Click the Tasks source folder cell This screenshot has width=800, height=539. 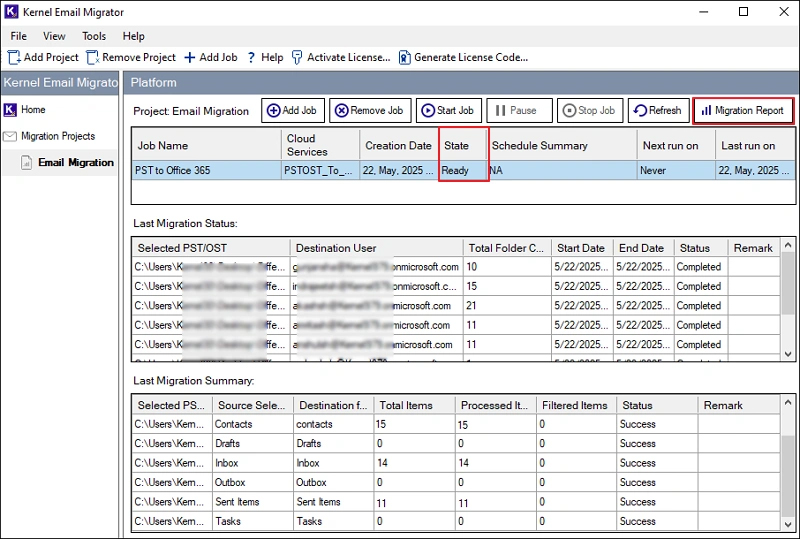pyautogui.click(x=253, y=521)
